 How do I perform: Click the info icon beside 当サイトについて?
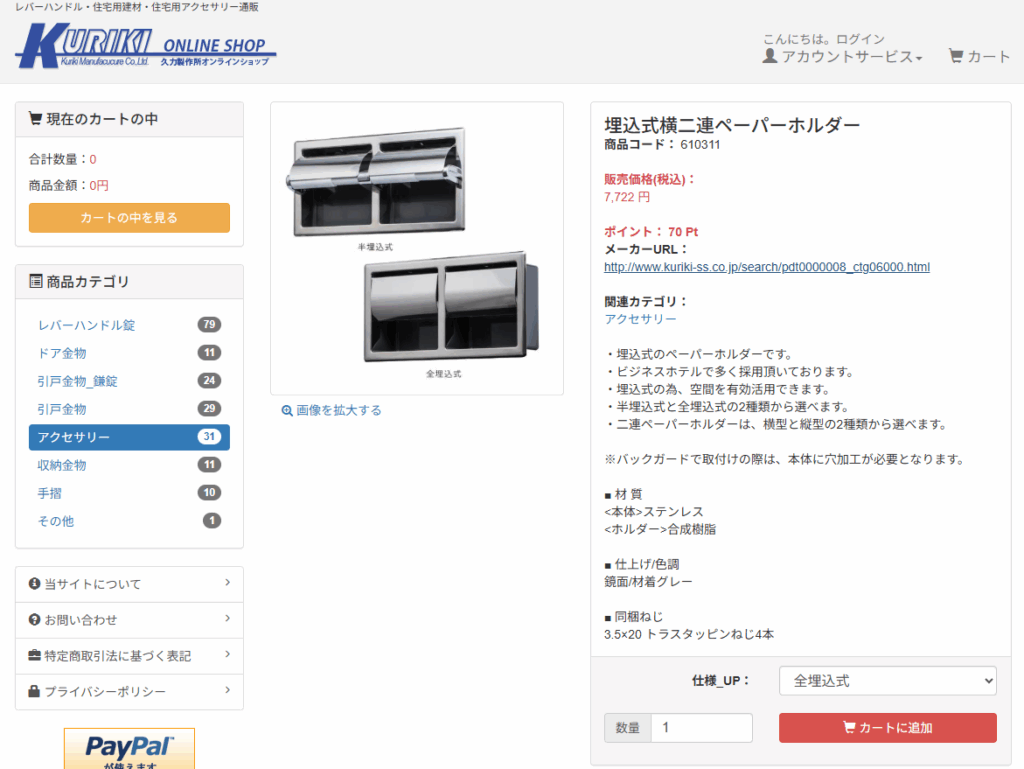point(35,584)
